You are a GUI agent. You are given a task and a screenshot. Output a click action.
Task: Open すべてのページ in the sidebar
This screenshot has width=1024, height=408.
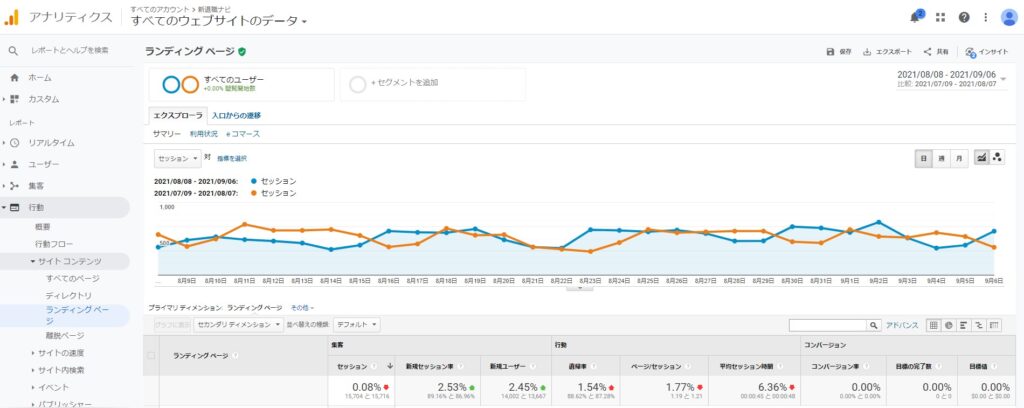72,279
